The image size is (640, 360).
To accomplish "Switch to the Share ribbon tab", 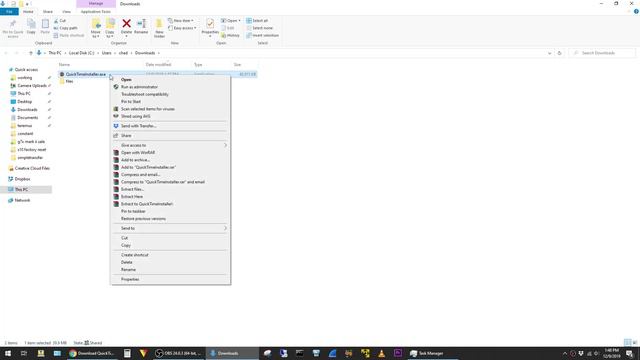I will (48, 11).
